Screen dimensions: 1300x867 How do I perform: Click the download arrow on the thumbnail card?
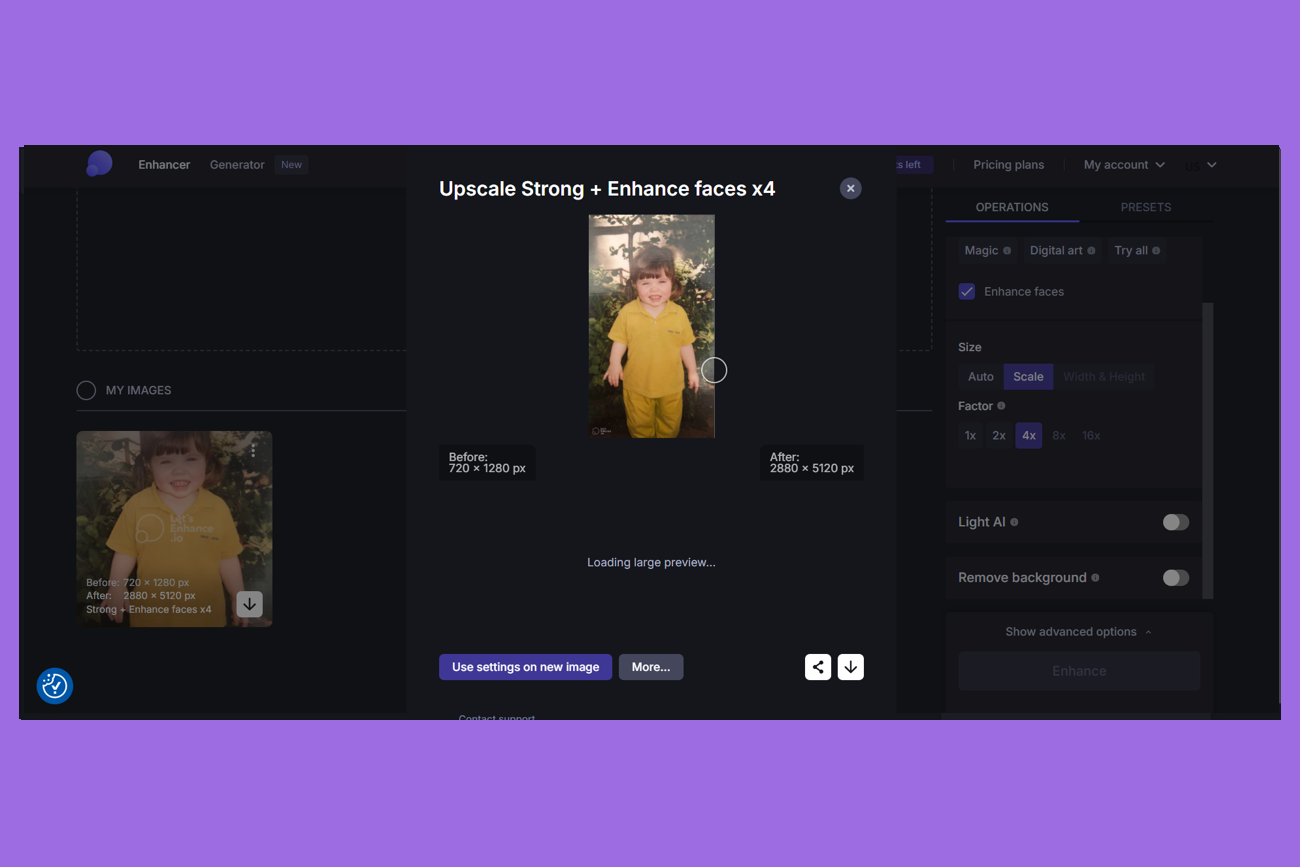(249, 604)
